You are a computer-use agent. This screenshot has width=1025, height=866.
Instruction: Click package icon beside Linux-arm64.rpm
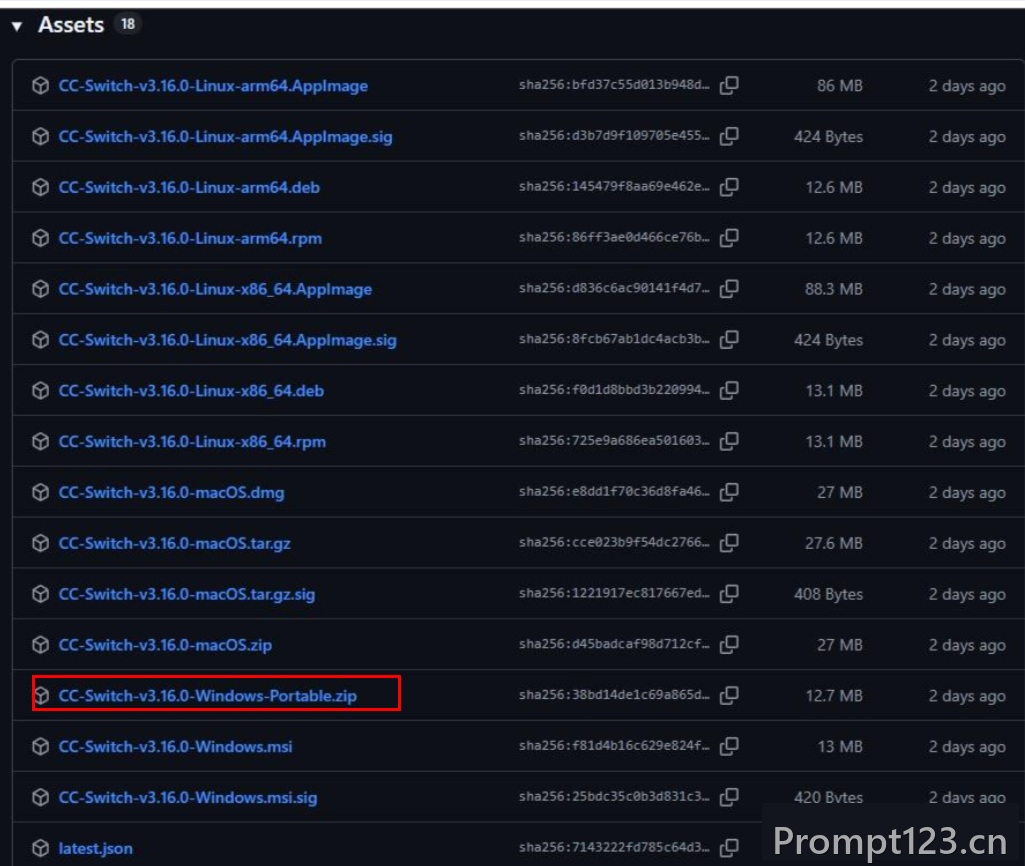pos(41,238)
